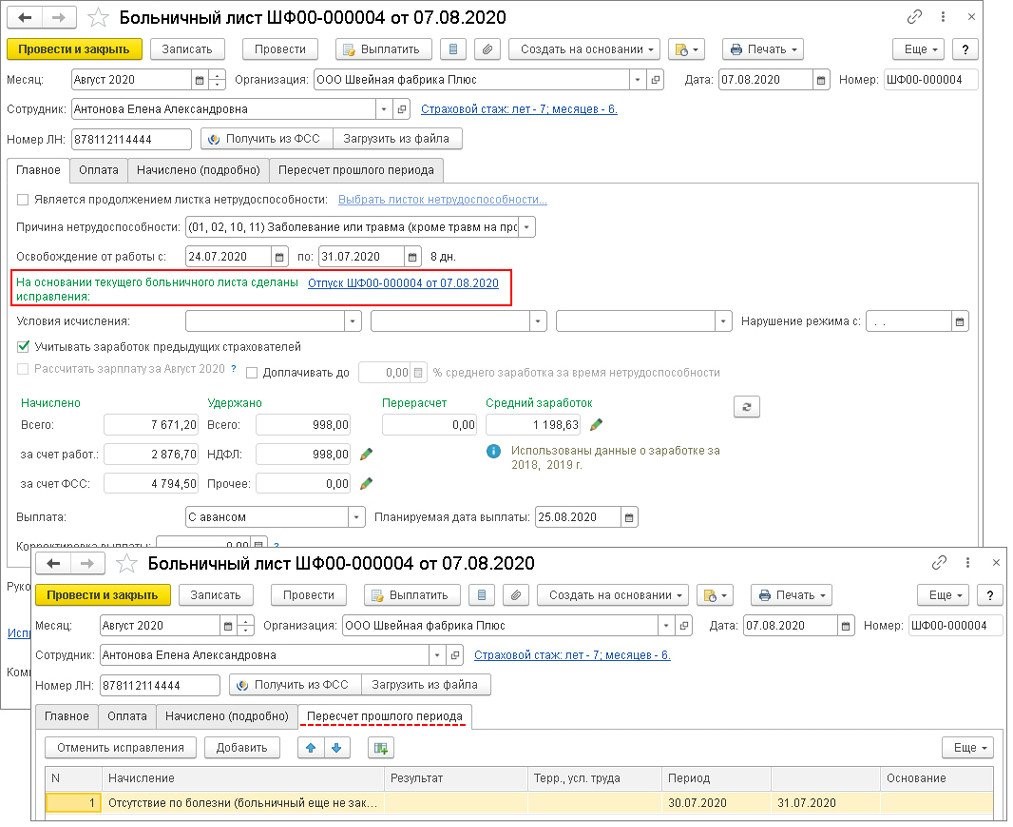
Task: Open 'Создать на основании' dropdown in top toolbar
Action: [x=585, y=49]
